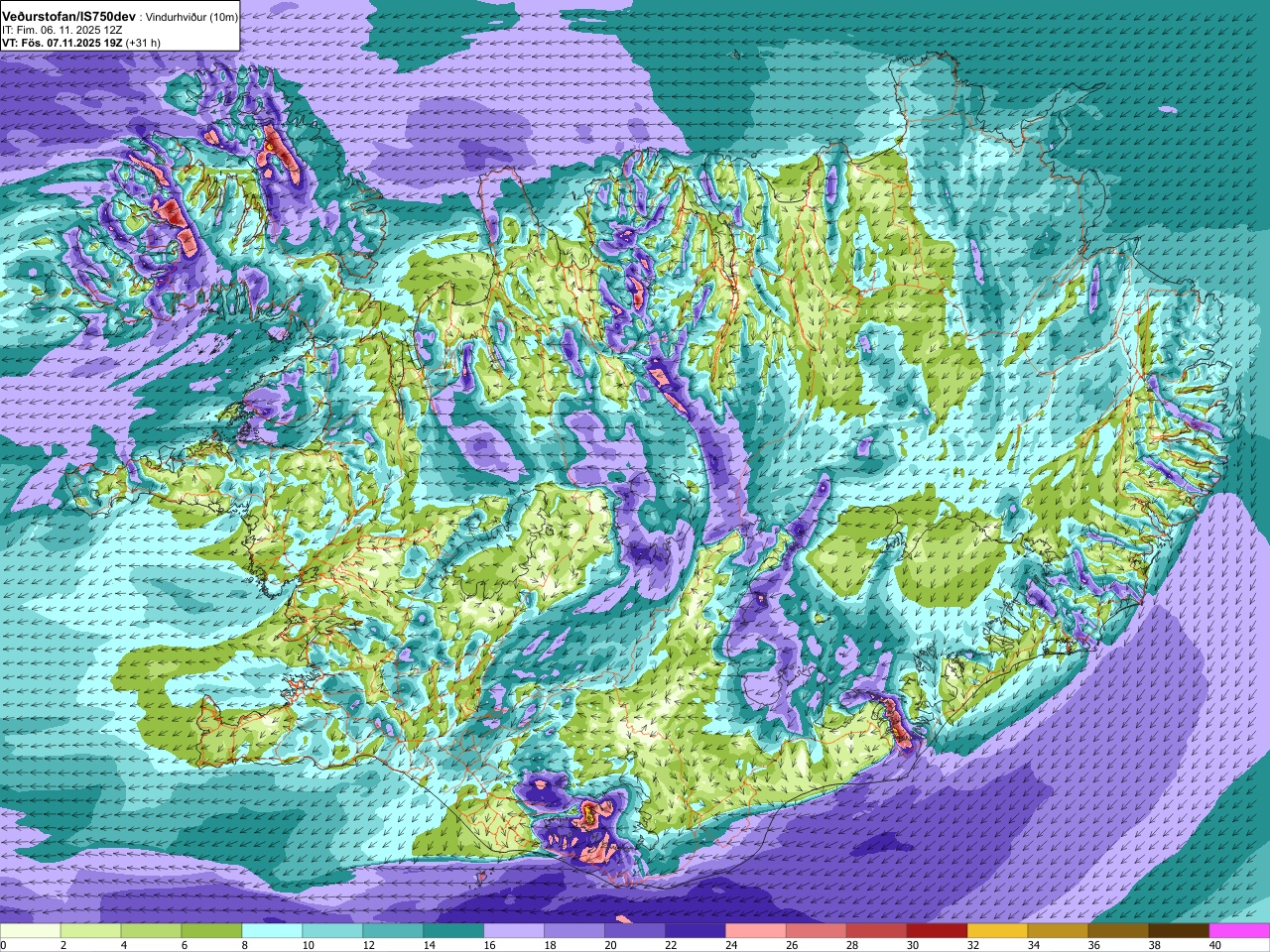Select the deep indigo 22–24 legend swatch
This screenshot has height=952, width=1270.
696,931
